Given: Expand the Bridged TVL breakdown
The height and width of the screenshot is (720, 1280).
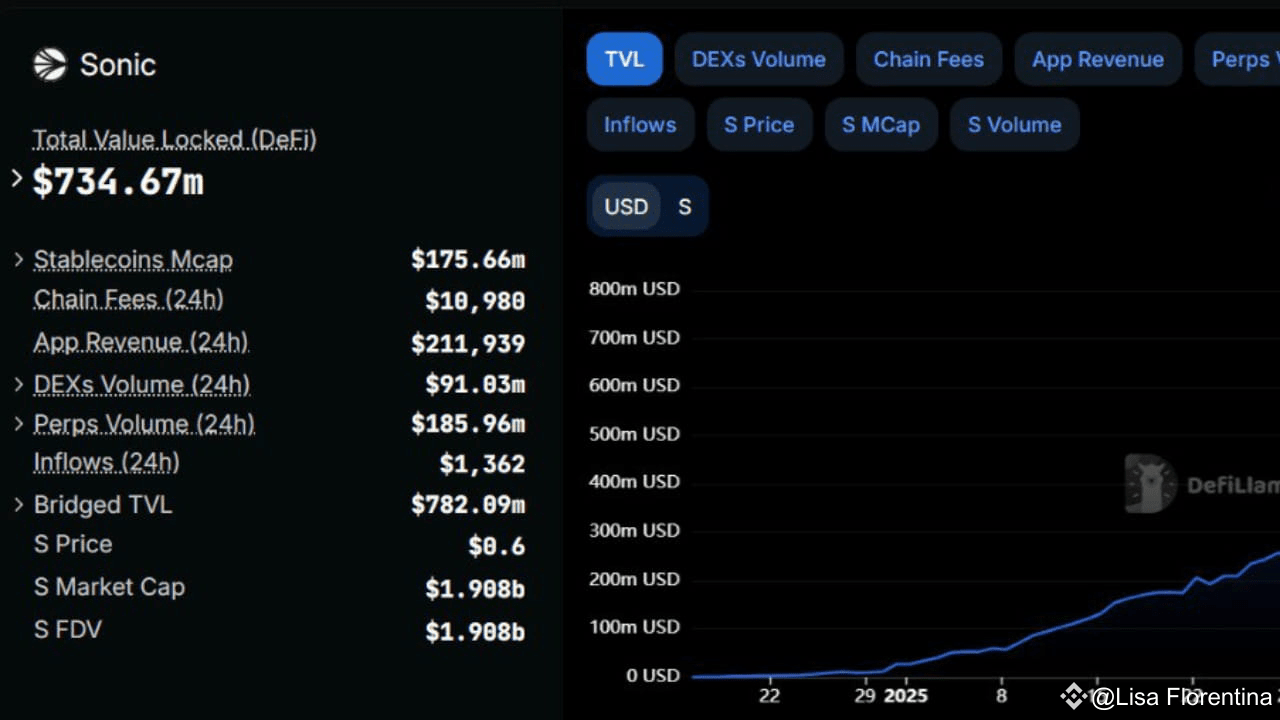Looking at the screenshot, I should click(19, 505).
